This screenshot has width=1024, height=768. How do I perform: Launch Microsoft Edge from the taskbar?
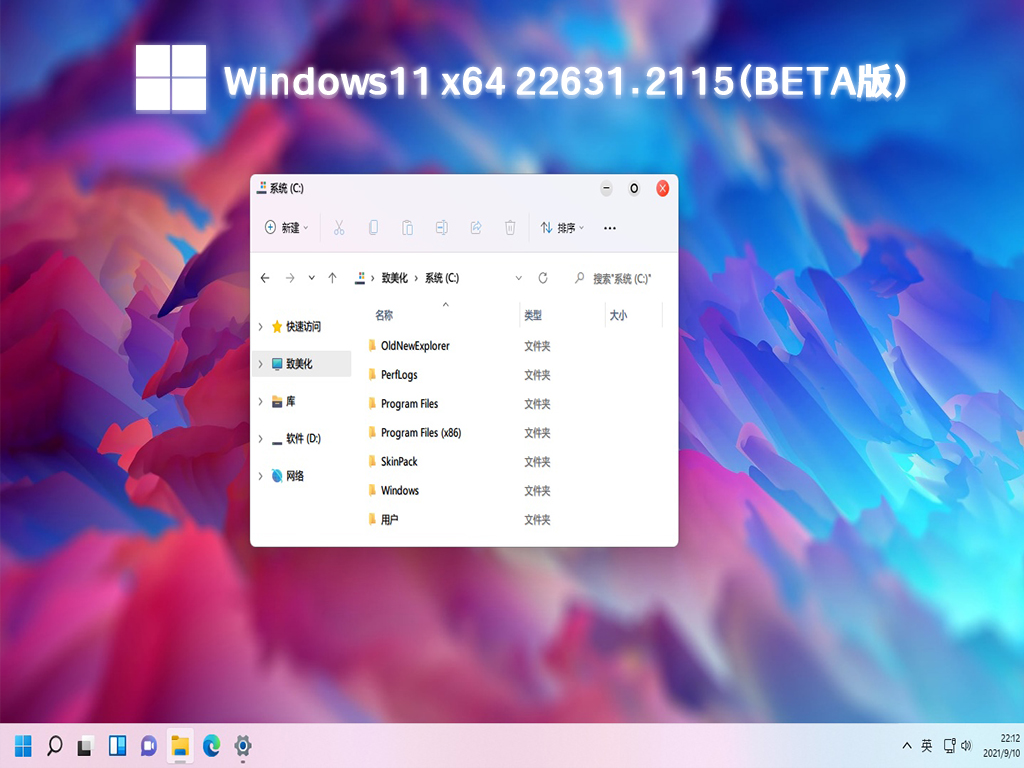(x=209, y=745)
